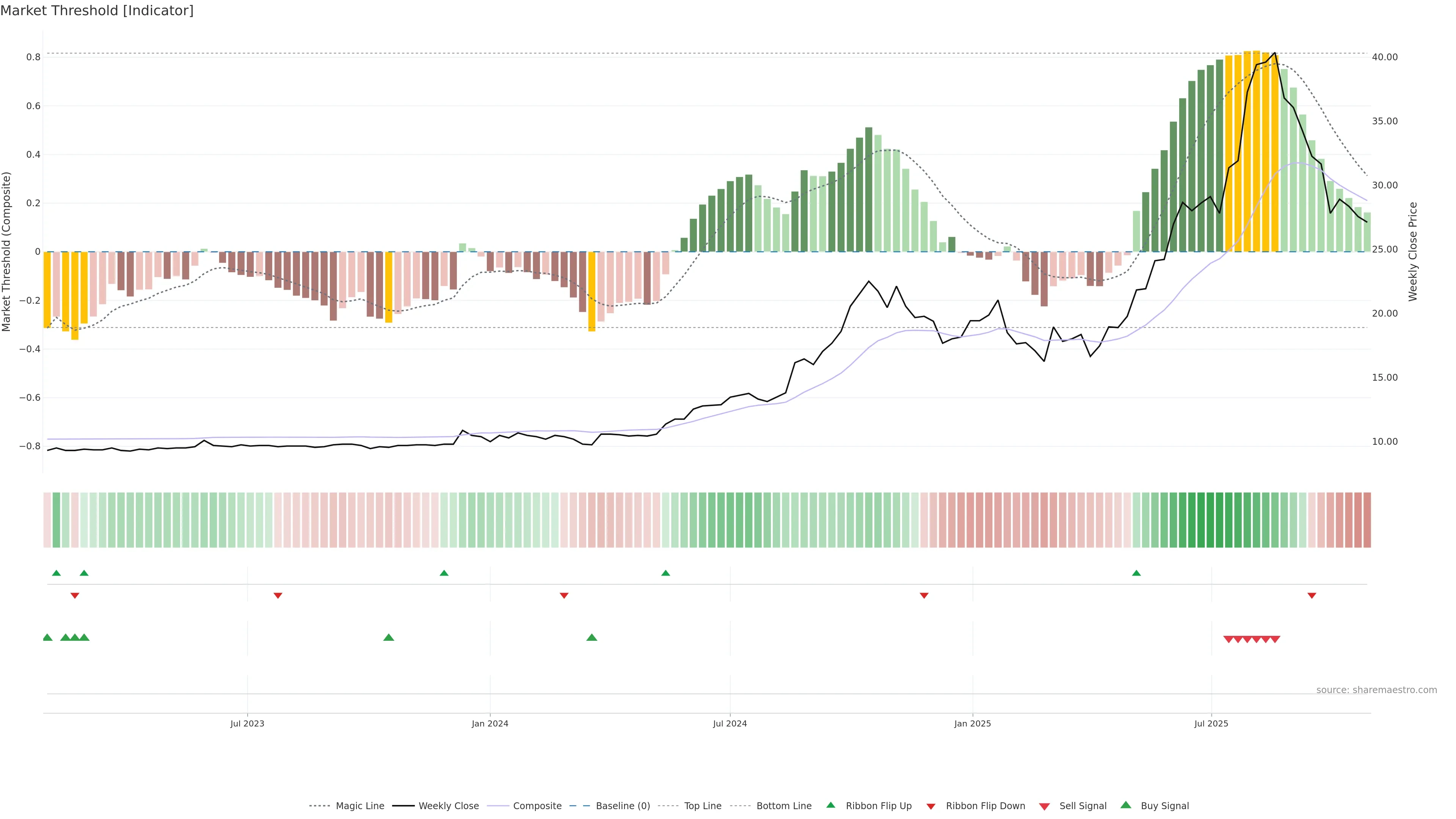Click the Buy Signal legend icon

tap(1126, 805)
